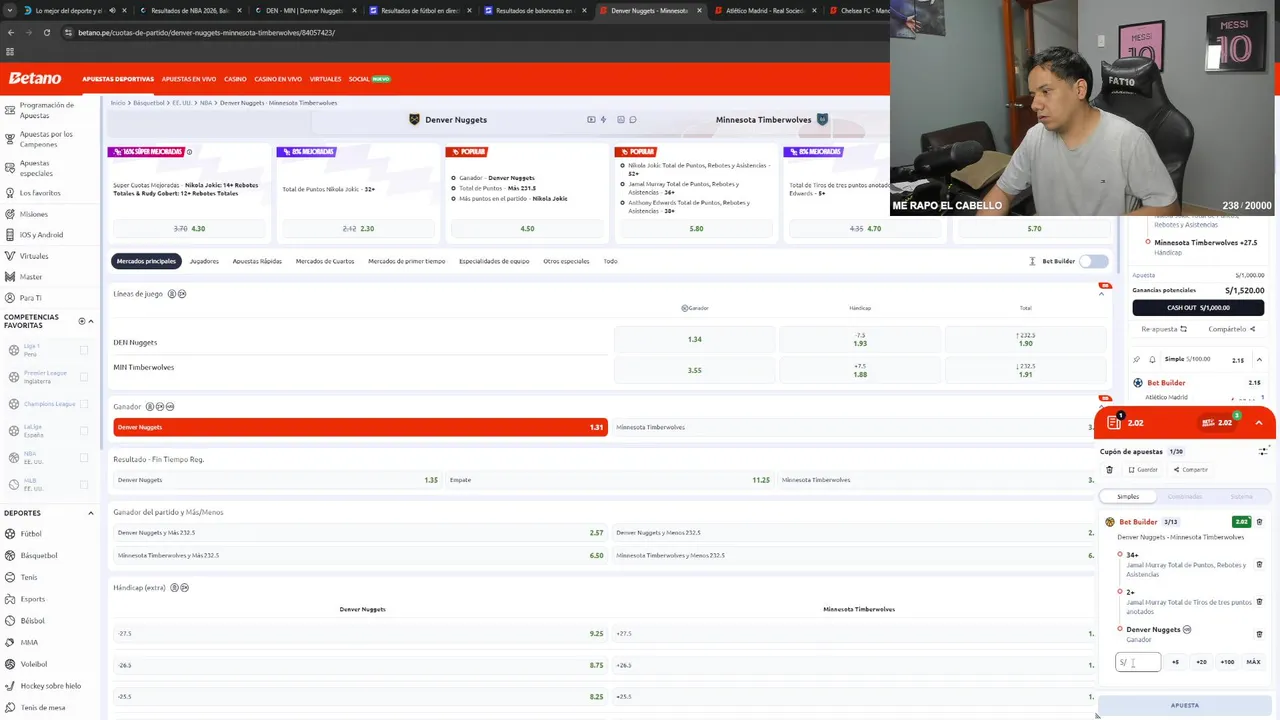Delete all bets with coupon trash icon
The width and height of the screenshot is (1280, 720).
coord(1109,469)
